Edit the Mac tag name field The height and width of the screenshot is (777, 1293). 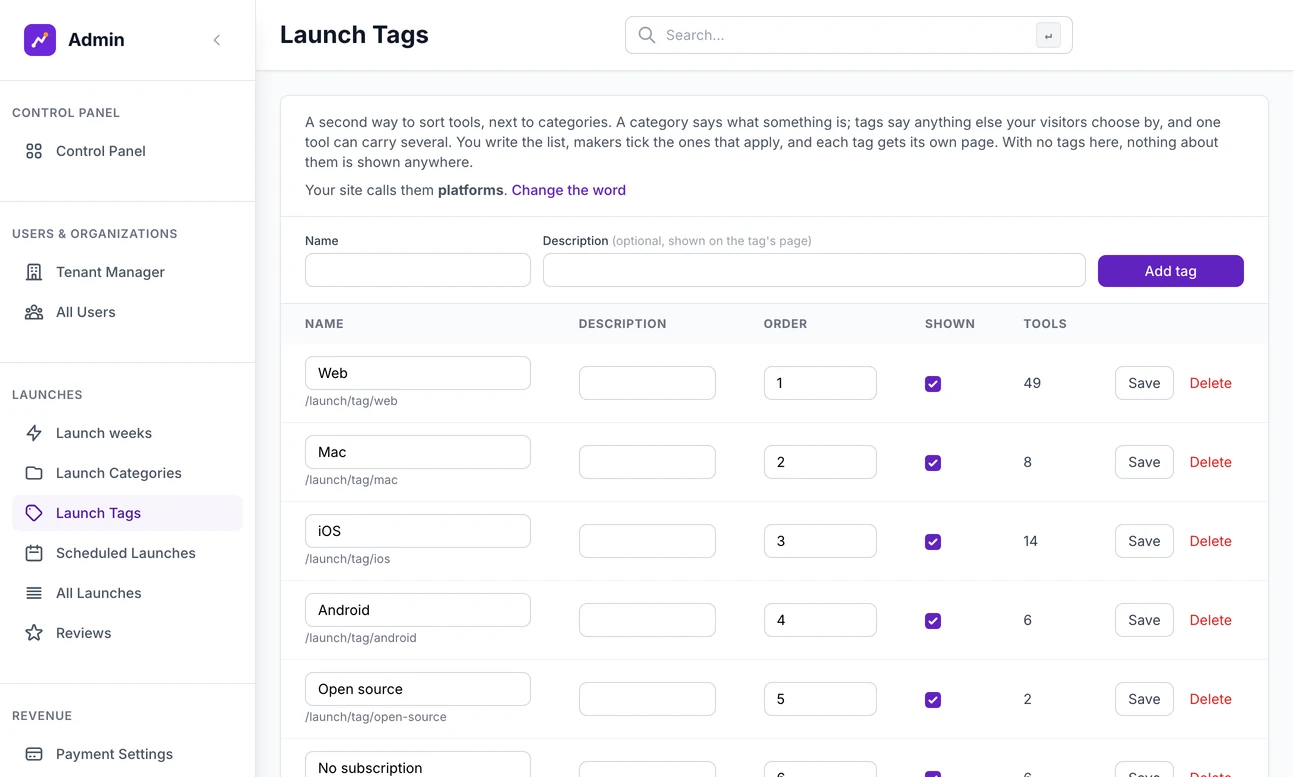(418, 452)
